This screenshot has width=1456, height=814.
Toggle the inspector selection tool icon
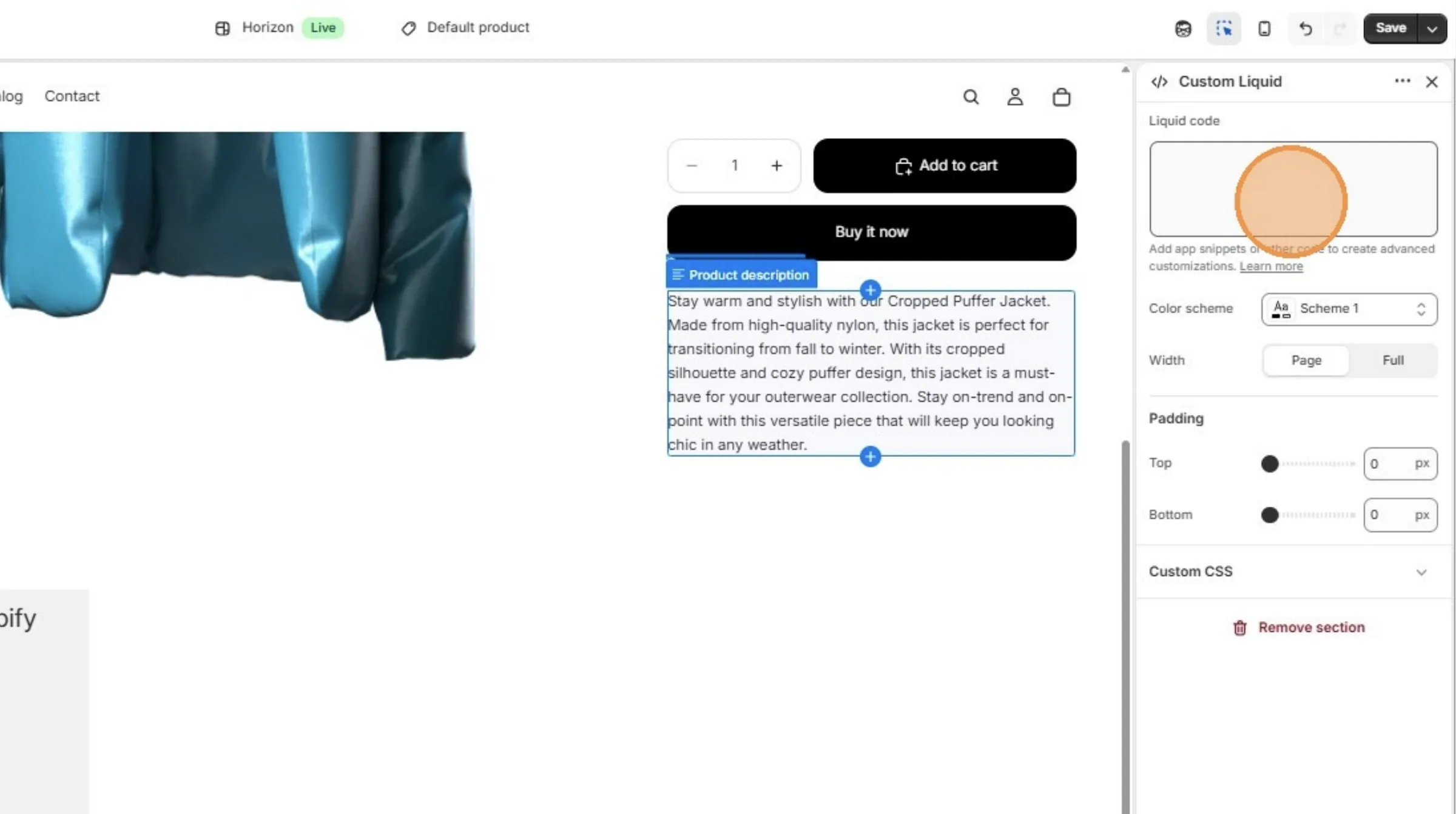point(1224,29)
